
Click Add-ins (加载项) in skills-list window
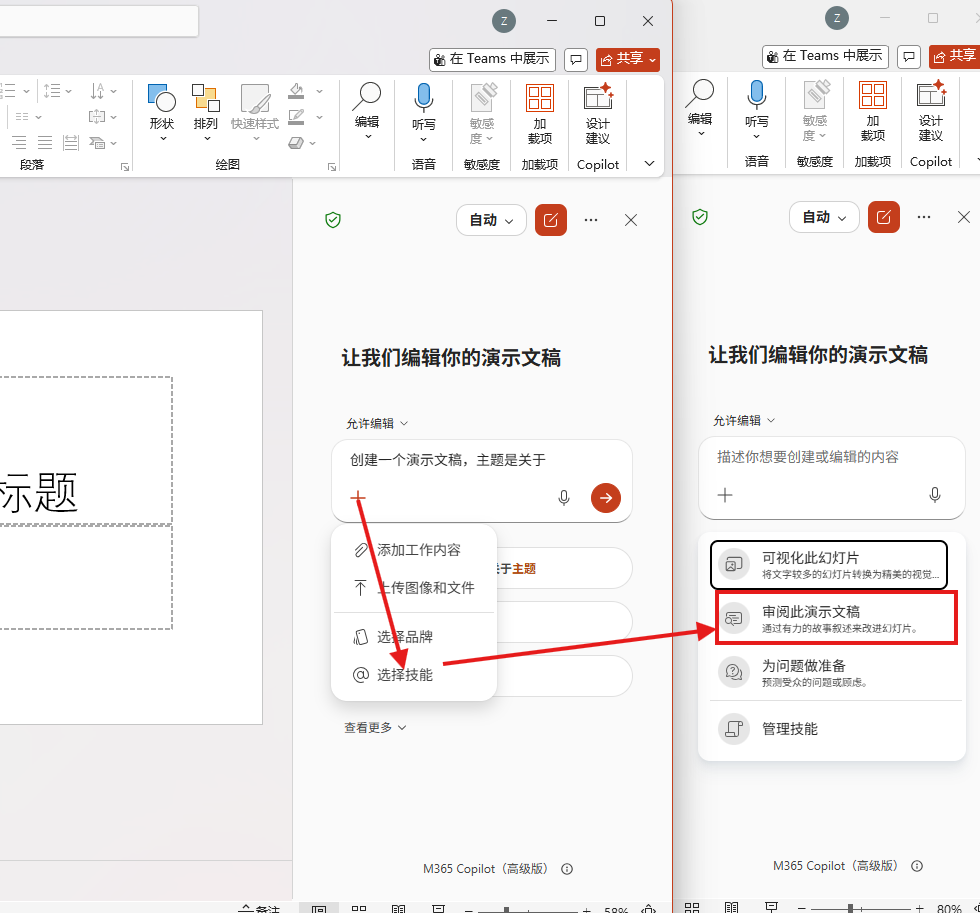coord(873,111)
